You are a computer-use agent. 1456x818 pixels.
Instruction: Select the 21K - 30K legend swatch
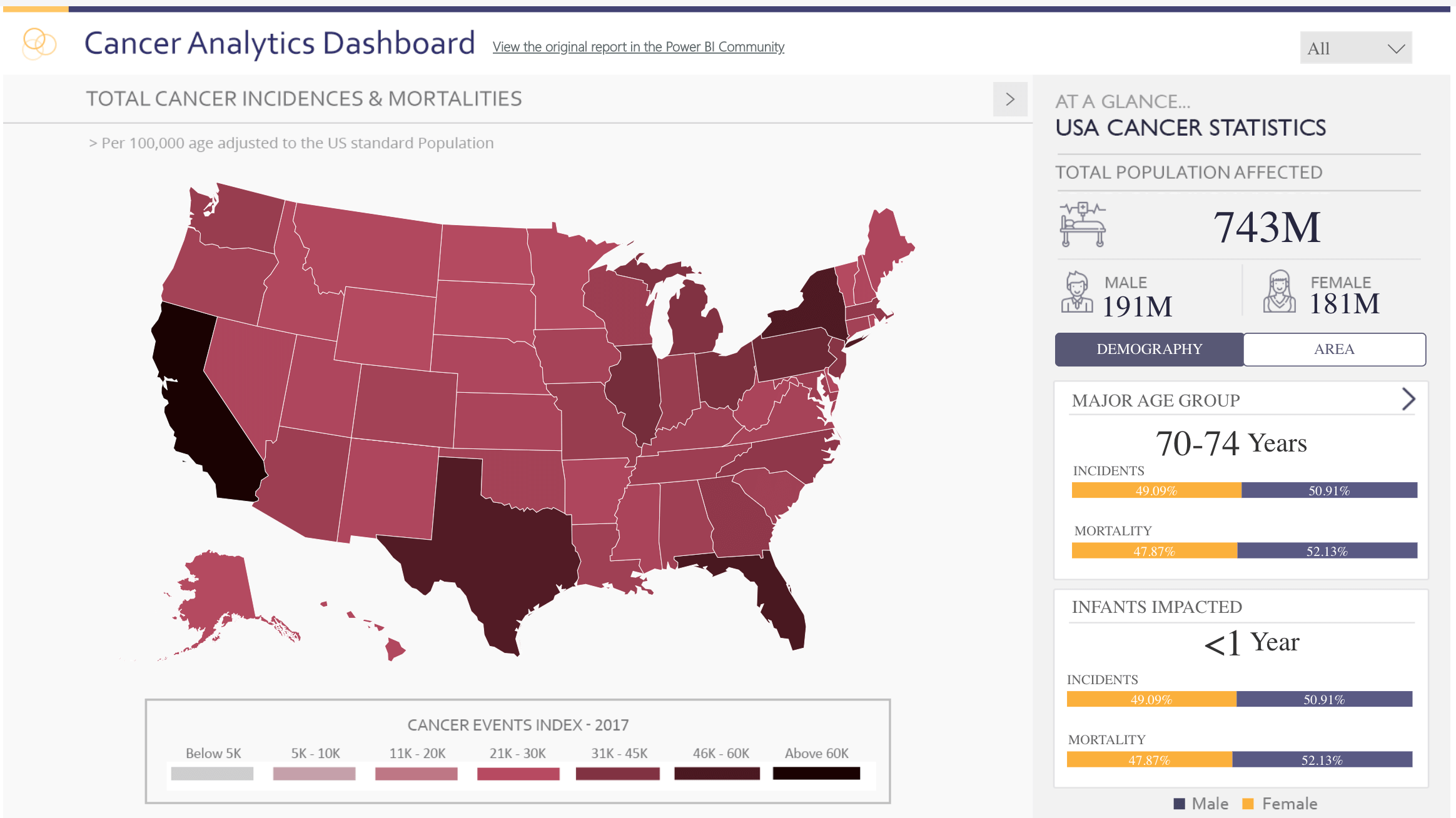point(518,774)
